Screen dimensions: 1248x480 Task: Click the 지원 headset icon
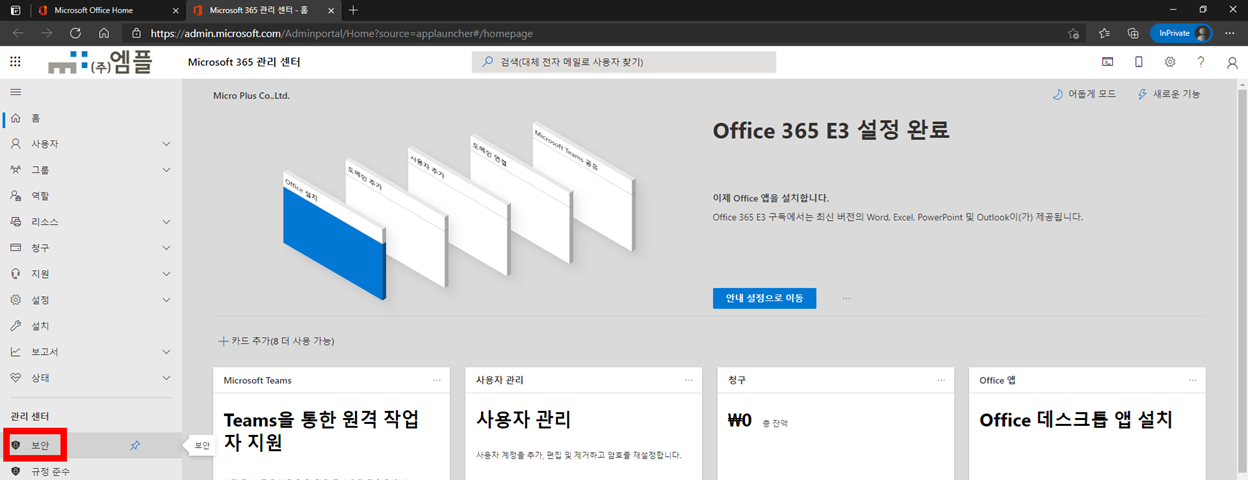pyautogui.click(x=15, y=274)
